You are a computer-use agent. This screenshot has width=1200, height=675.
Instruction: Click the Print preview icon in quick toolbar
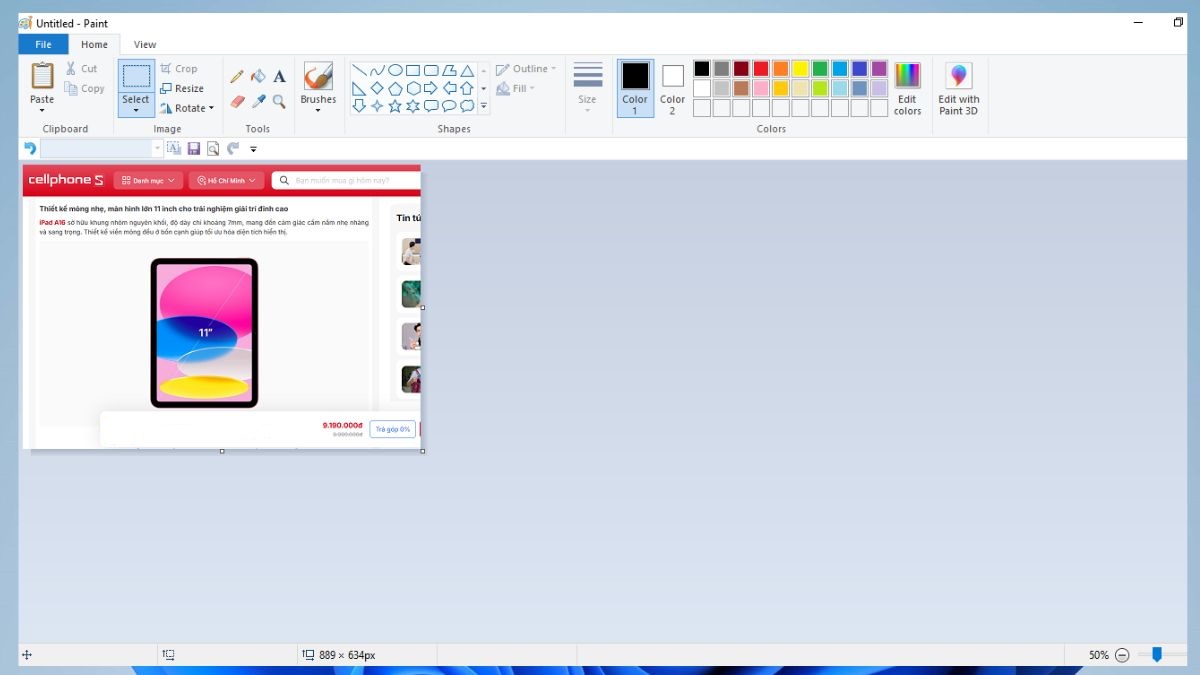click(213, 148)
